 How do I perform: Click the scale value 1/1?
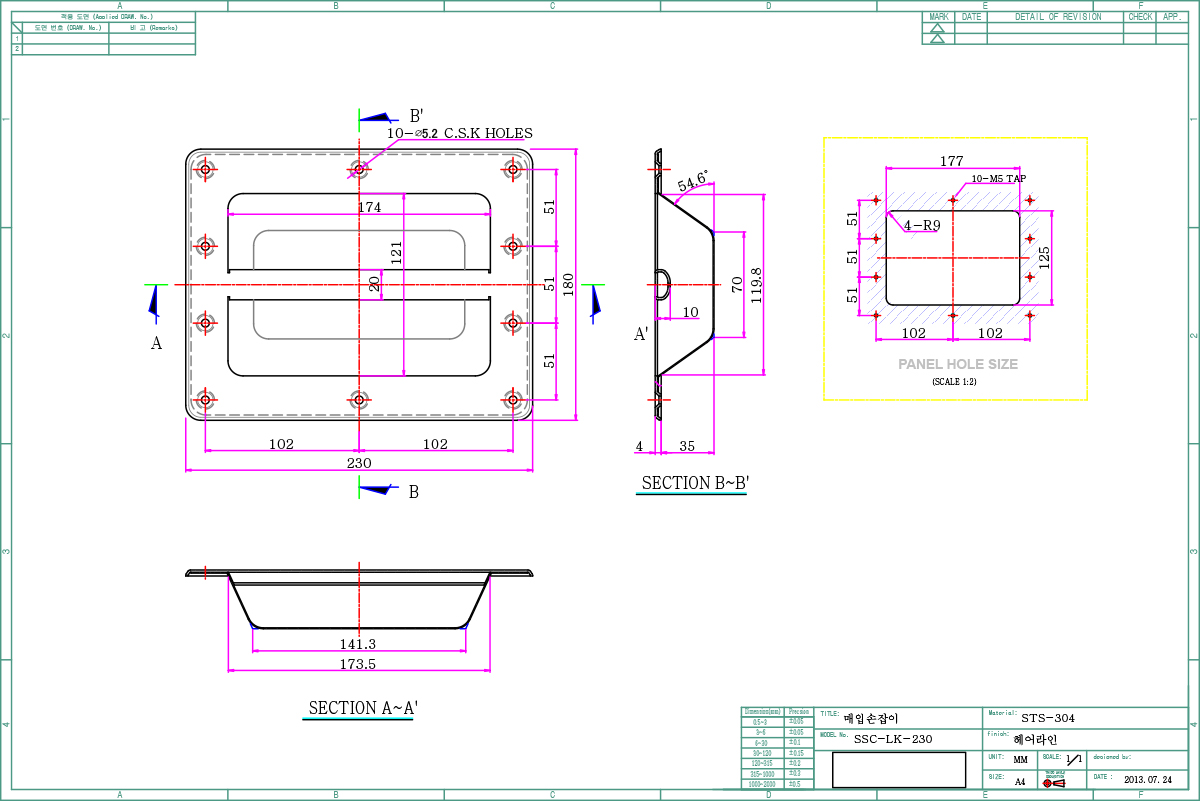[x=1074, y=760]
